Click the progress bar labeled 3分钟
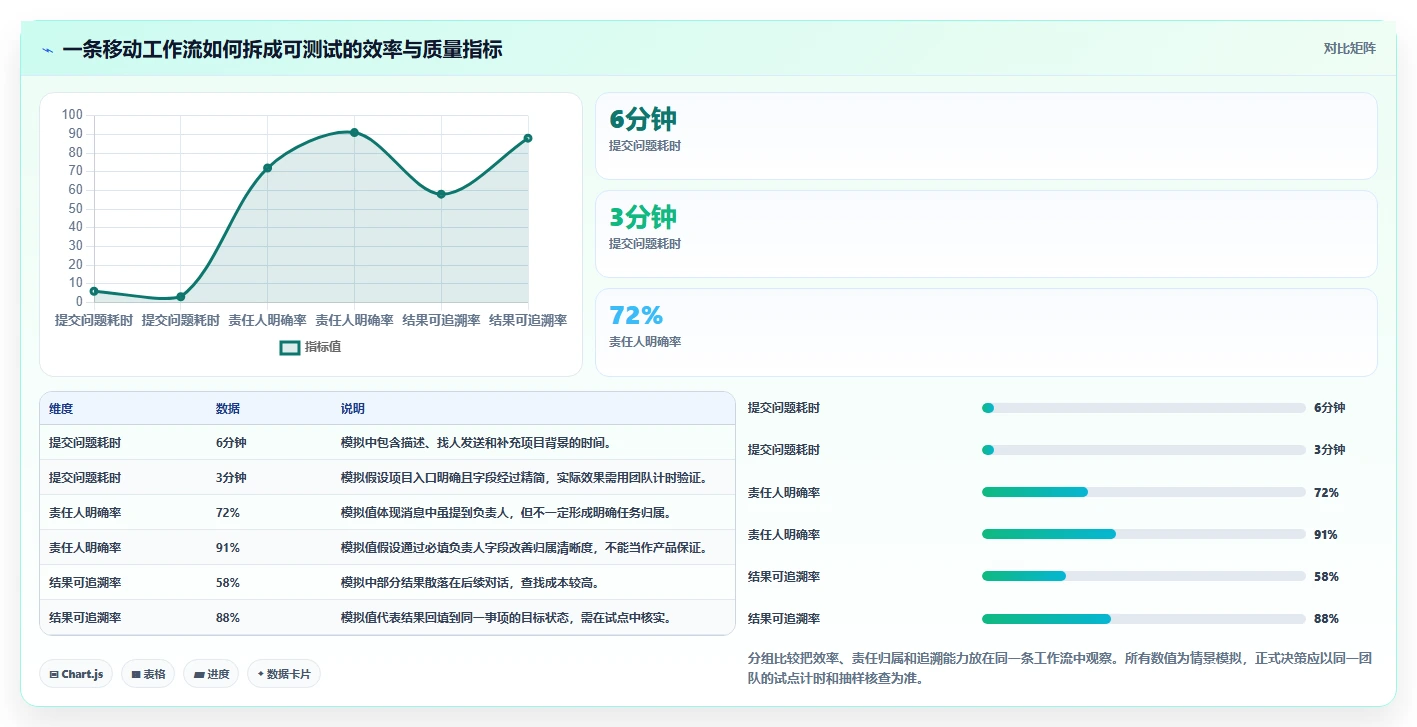The image size is (1417, 727). [1144, 450]
